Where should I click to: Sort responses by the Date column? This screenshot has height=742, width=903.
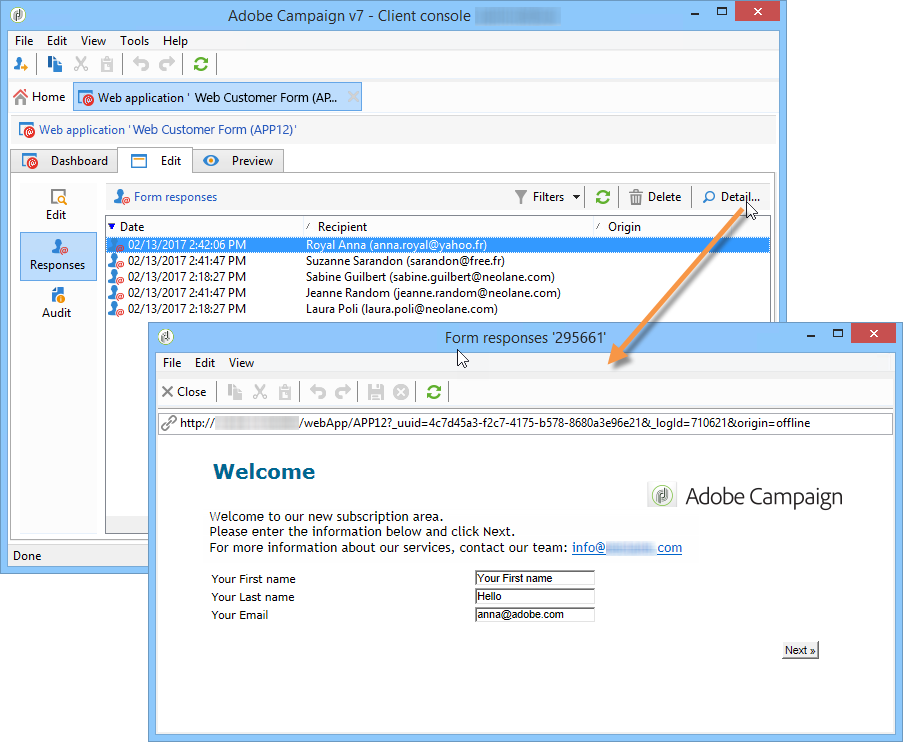pyautogui.click(x=204, y=227)
